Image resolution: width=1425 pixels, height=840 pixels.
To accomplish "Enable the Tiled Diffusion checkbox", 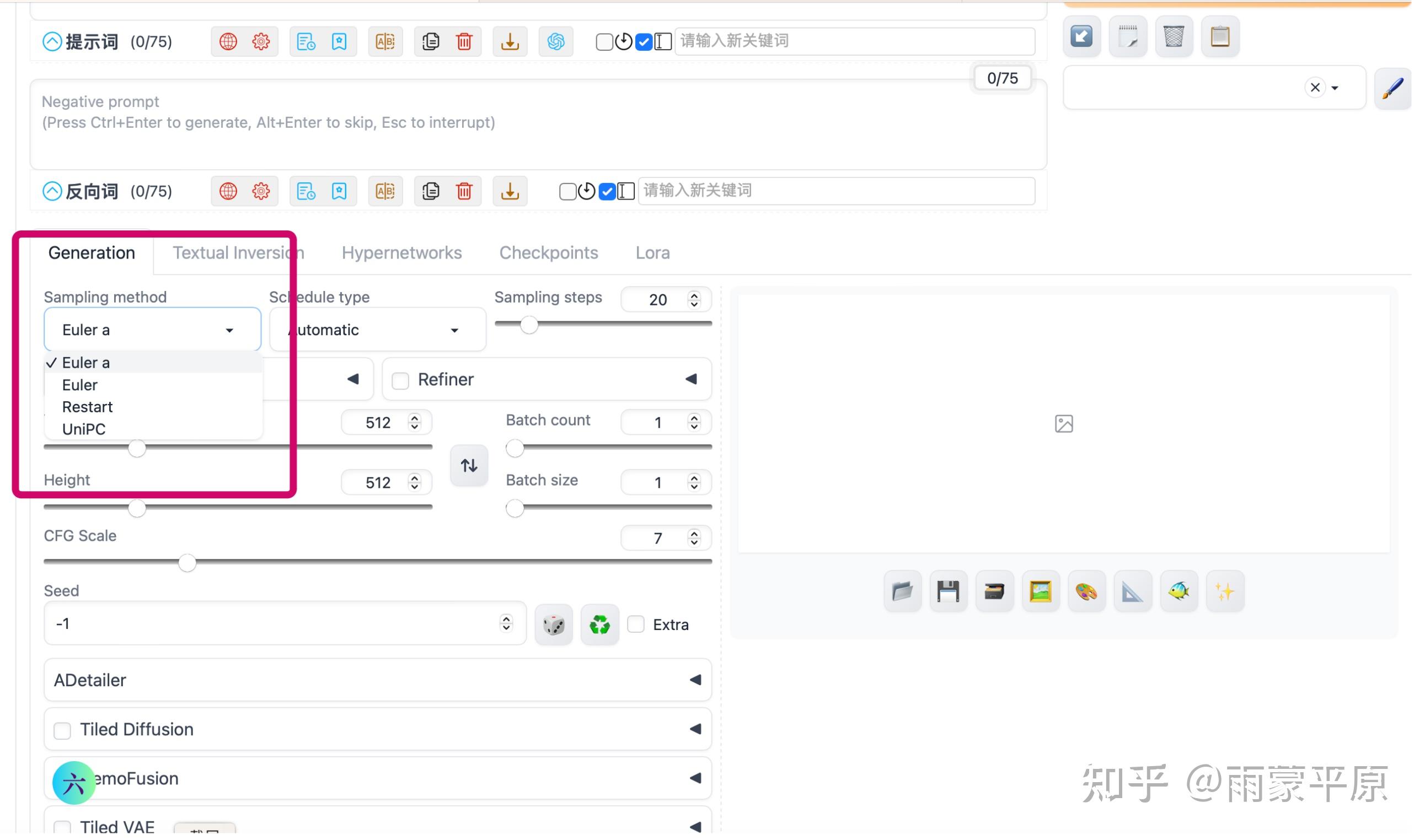I will [x=62, y=730].
